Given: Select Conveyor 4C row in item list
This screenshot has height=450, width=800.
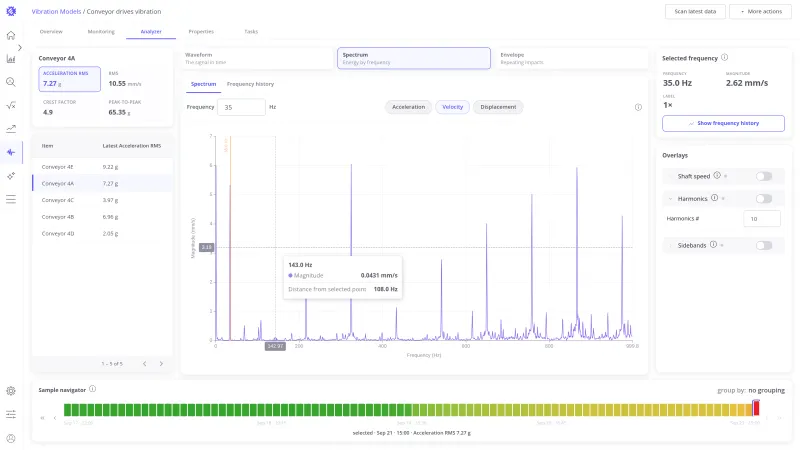Looking at the screenshot, I should point(102,200).
